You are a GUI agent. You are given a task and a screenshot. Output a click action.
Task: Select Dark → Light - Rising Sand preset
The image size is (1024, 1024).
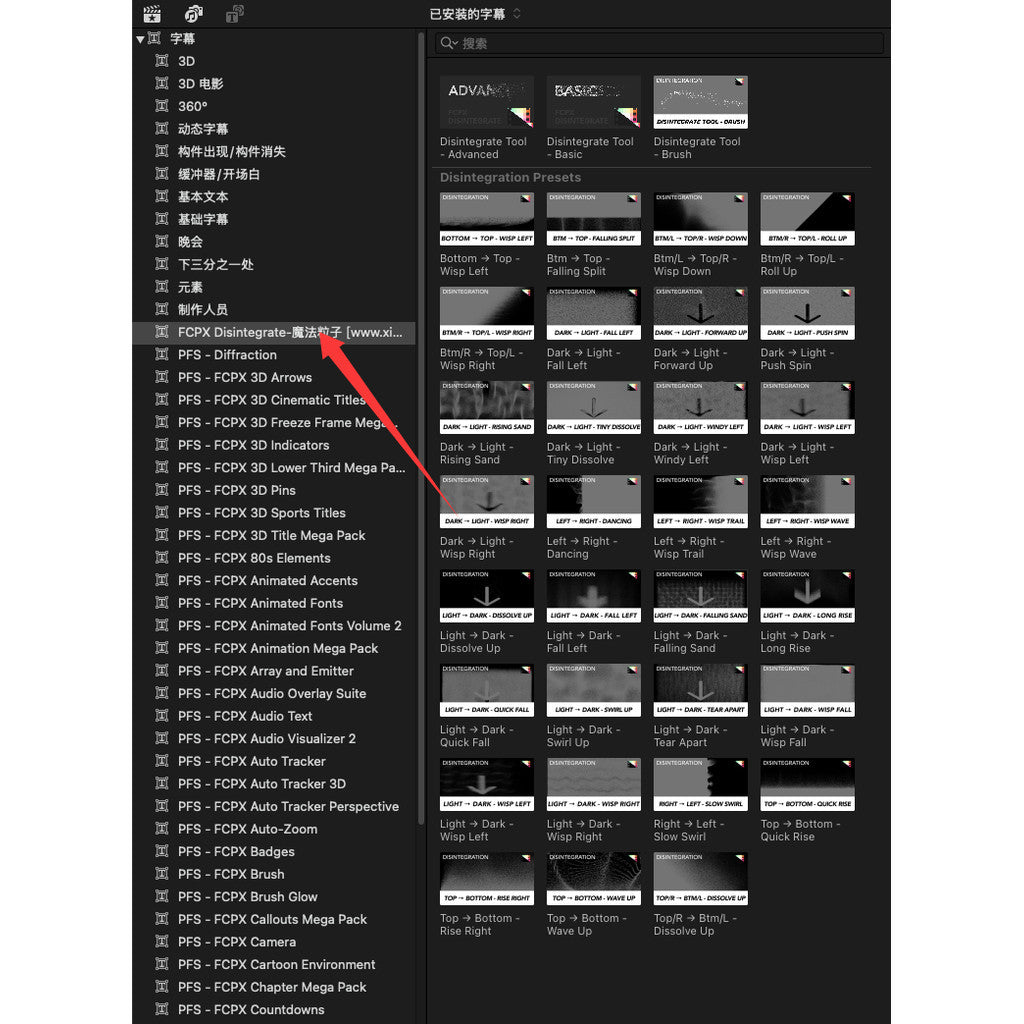[x=487, y=408]
